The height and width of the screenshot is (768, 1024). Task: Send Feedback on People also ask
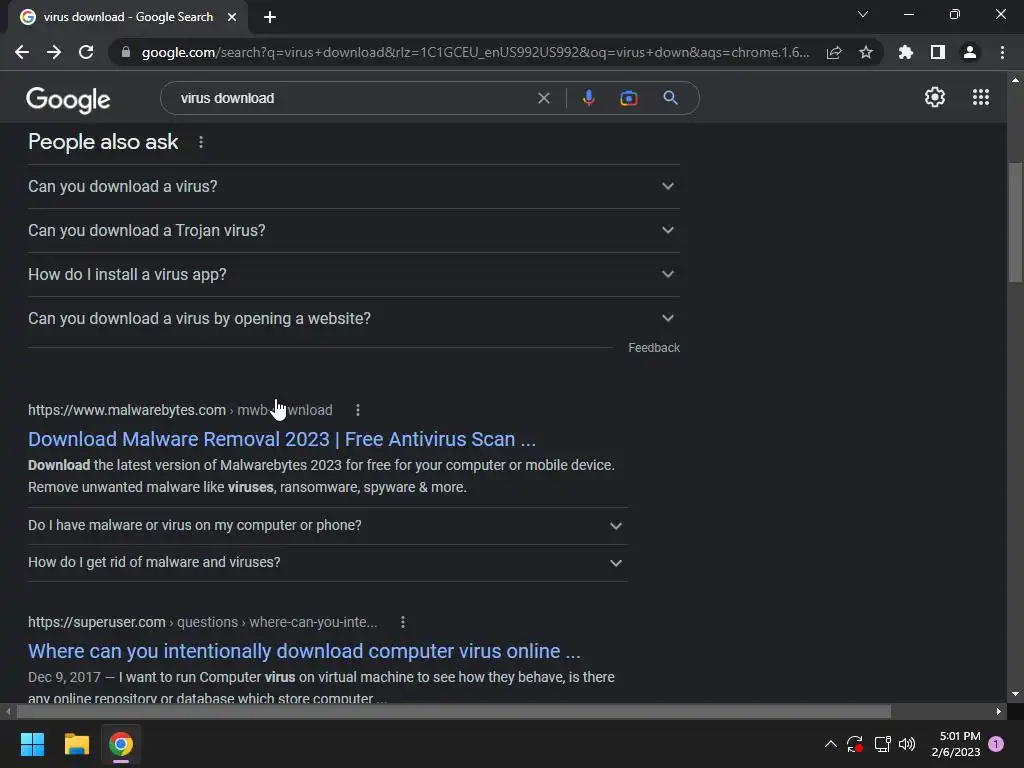654,348
